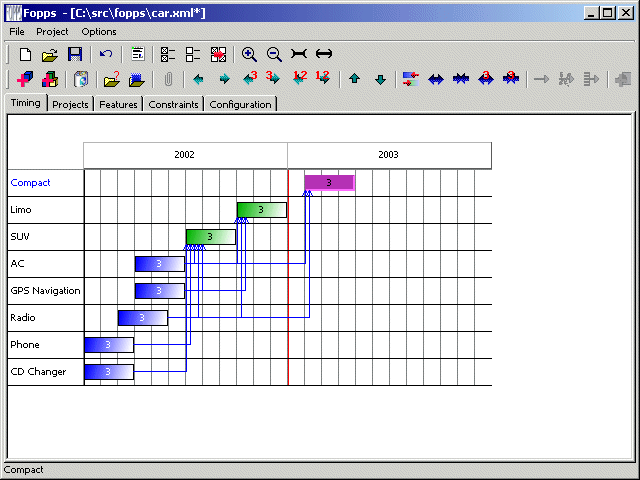Screen dimensions: 640x480
Task: Select the Timing tab
Action: pyautogui.click(x=26, y=103)
